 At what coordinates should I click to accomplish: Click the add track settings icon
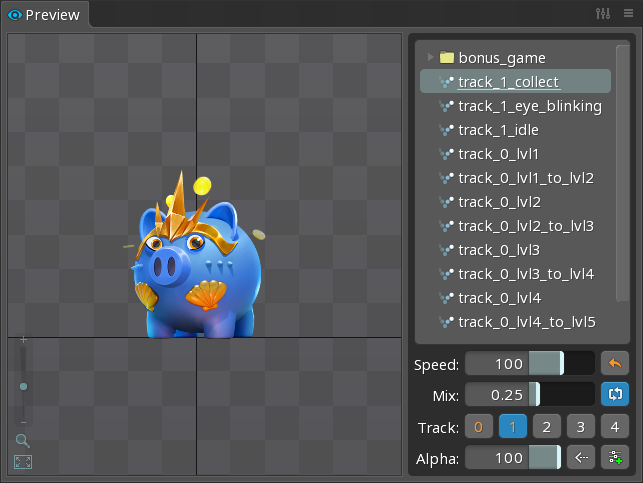point(614,458)
